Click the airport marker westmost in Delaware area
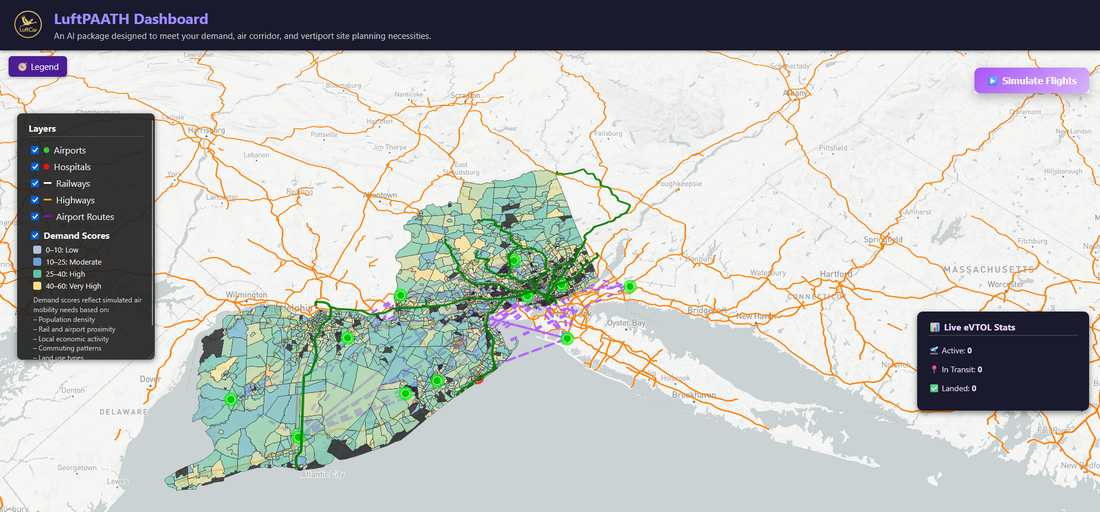1100x512 pixels. pos(231,399)
